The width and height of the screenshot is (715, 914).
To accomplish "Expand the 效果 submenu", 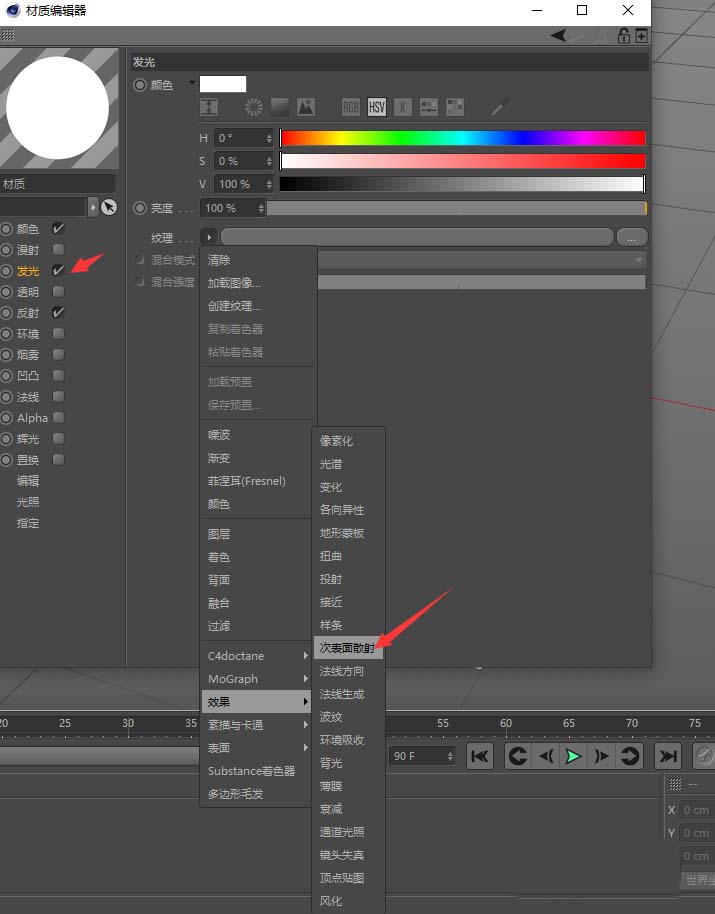I will [x=258, y=702].
